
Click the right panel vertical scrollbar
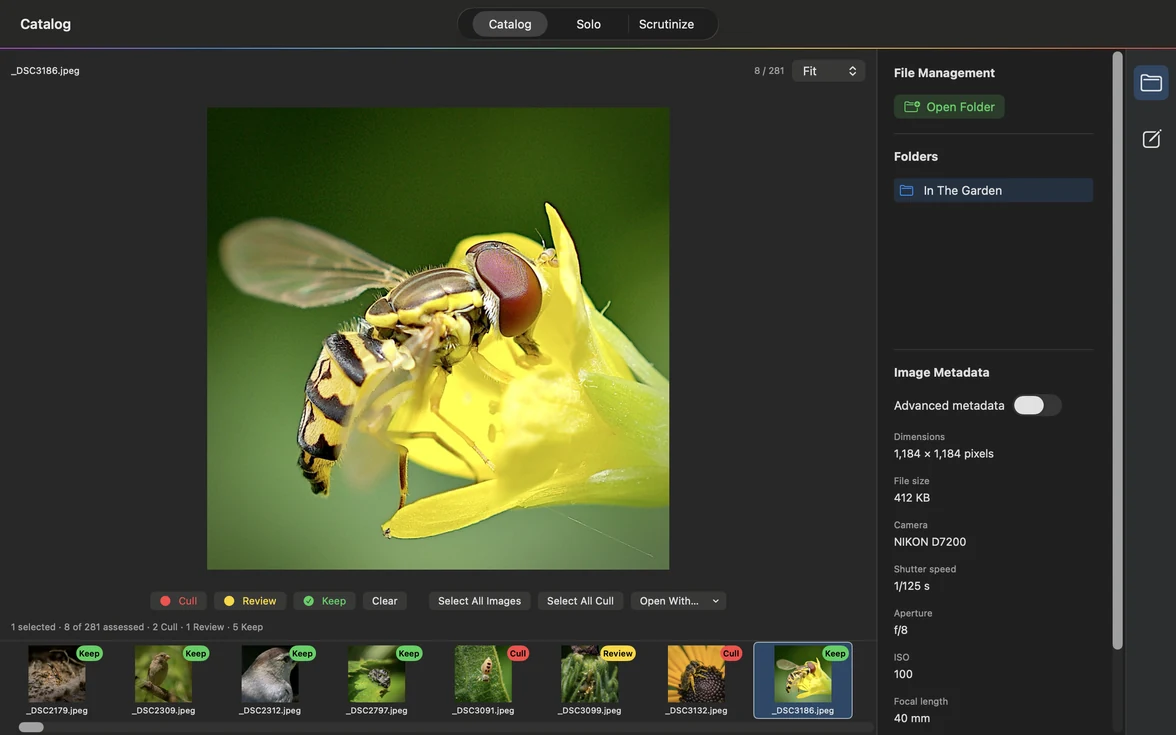(x=1117, y=350)
